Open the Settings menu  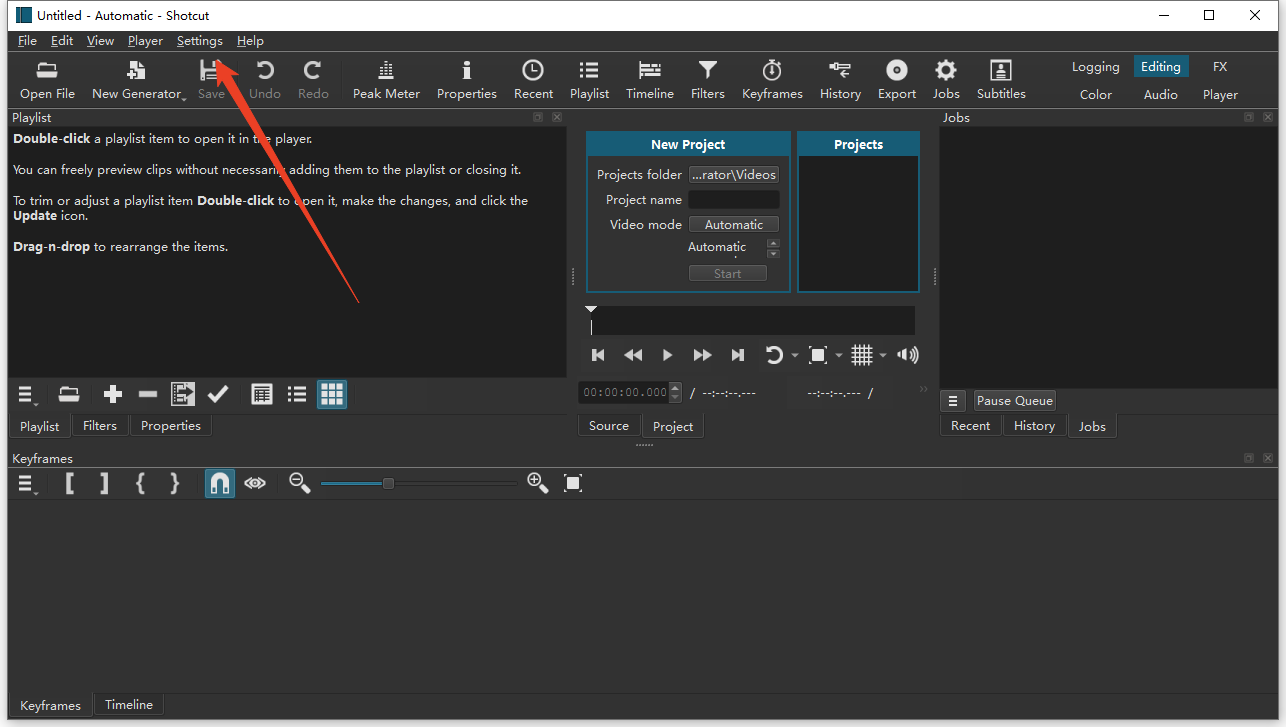tap(199, 41)
